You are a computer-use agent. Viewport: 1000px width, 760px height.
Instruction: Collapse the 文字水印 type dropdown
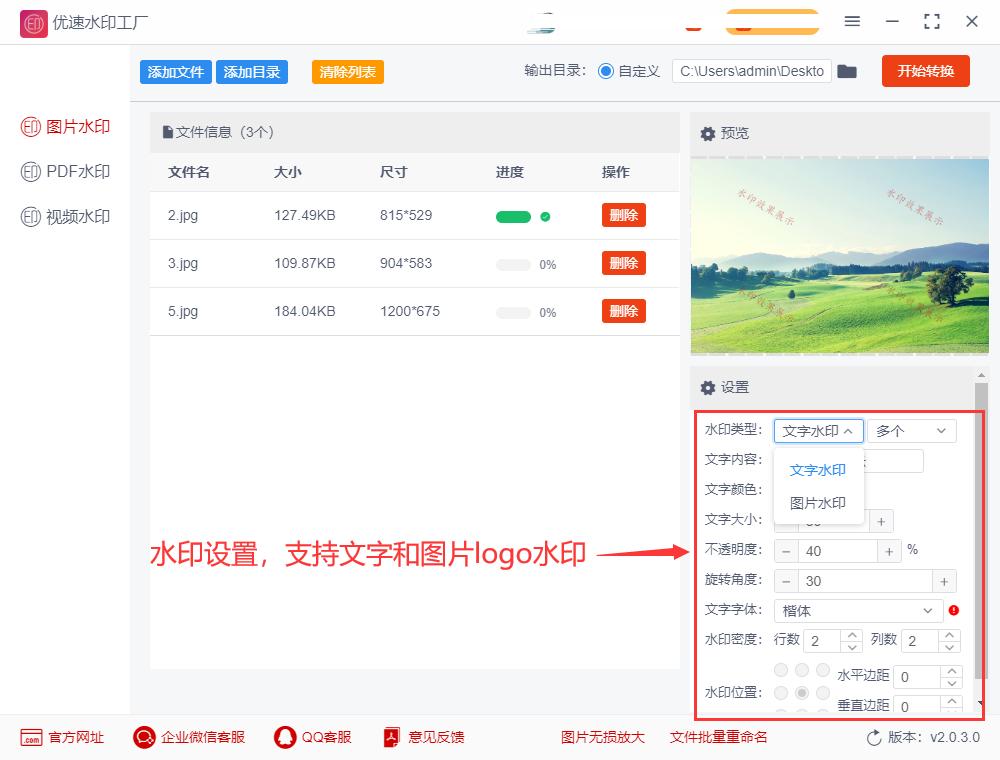pos(818,431)
